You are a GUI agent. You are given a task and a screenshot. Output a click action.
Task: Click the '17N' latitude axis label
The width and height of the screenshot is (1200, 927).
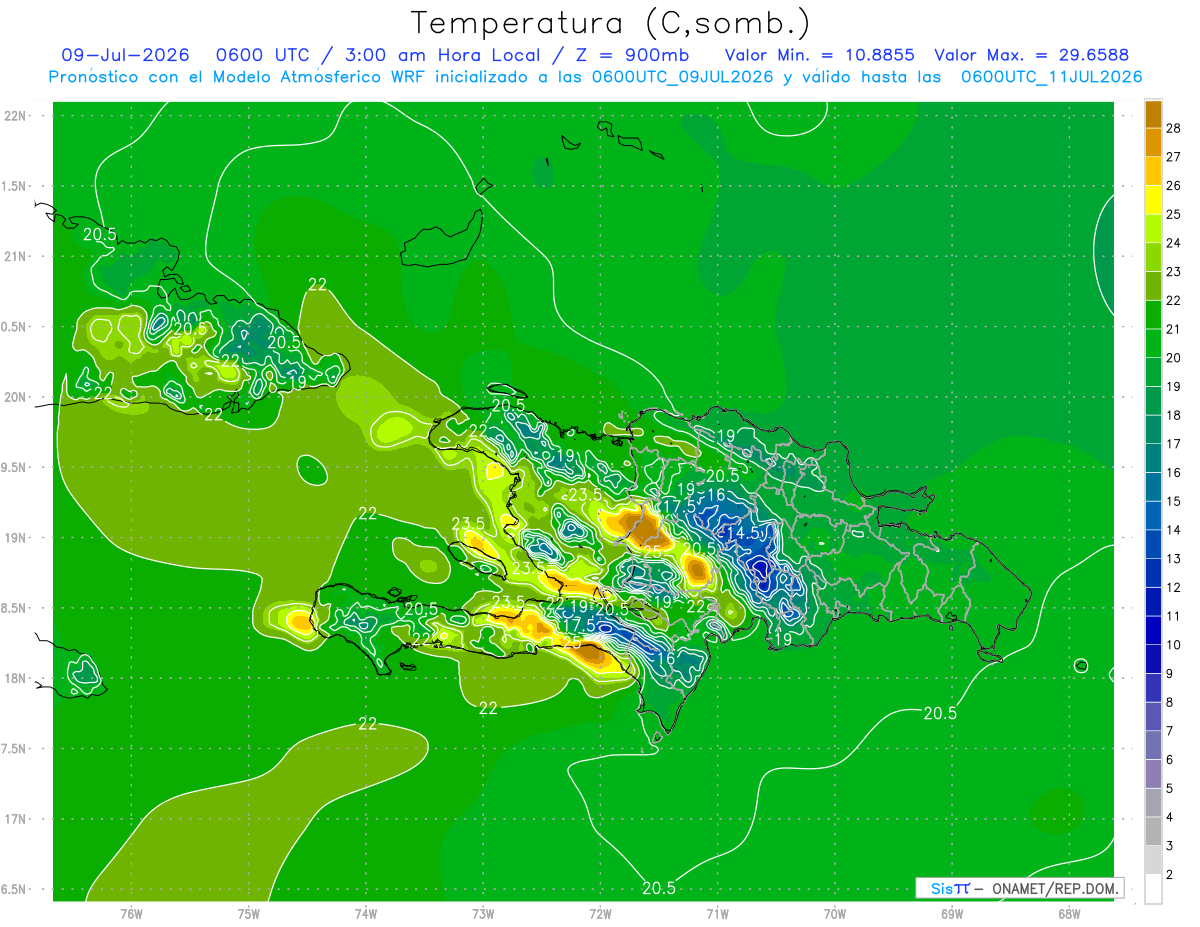[14, 819]
